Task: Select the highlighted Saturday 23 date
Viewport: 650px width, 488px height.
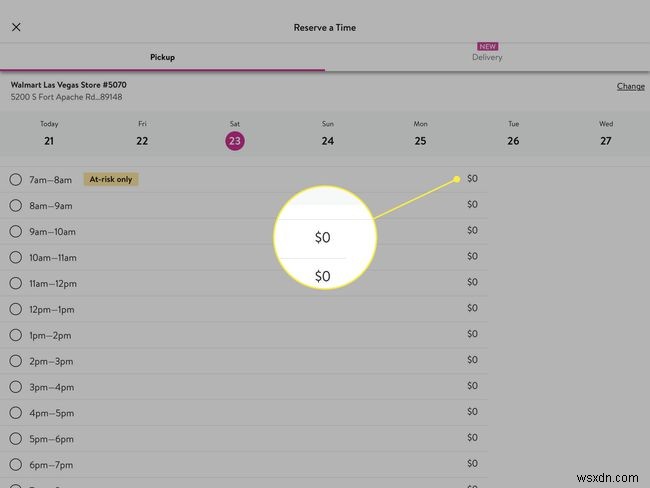Action: pos(234,141)
